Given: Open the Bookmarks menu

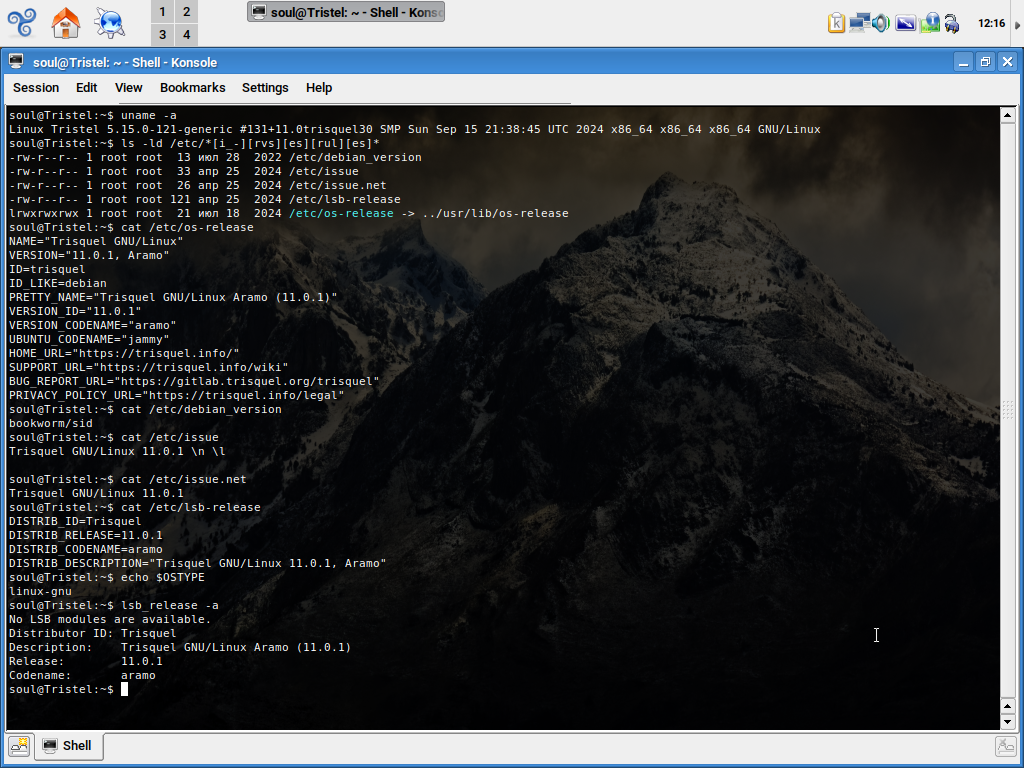Looking at the screenshot, I should pyautogui.click(x=193, y=88).
